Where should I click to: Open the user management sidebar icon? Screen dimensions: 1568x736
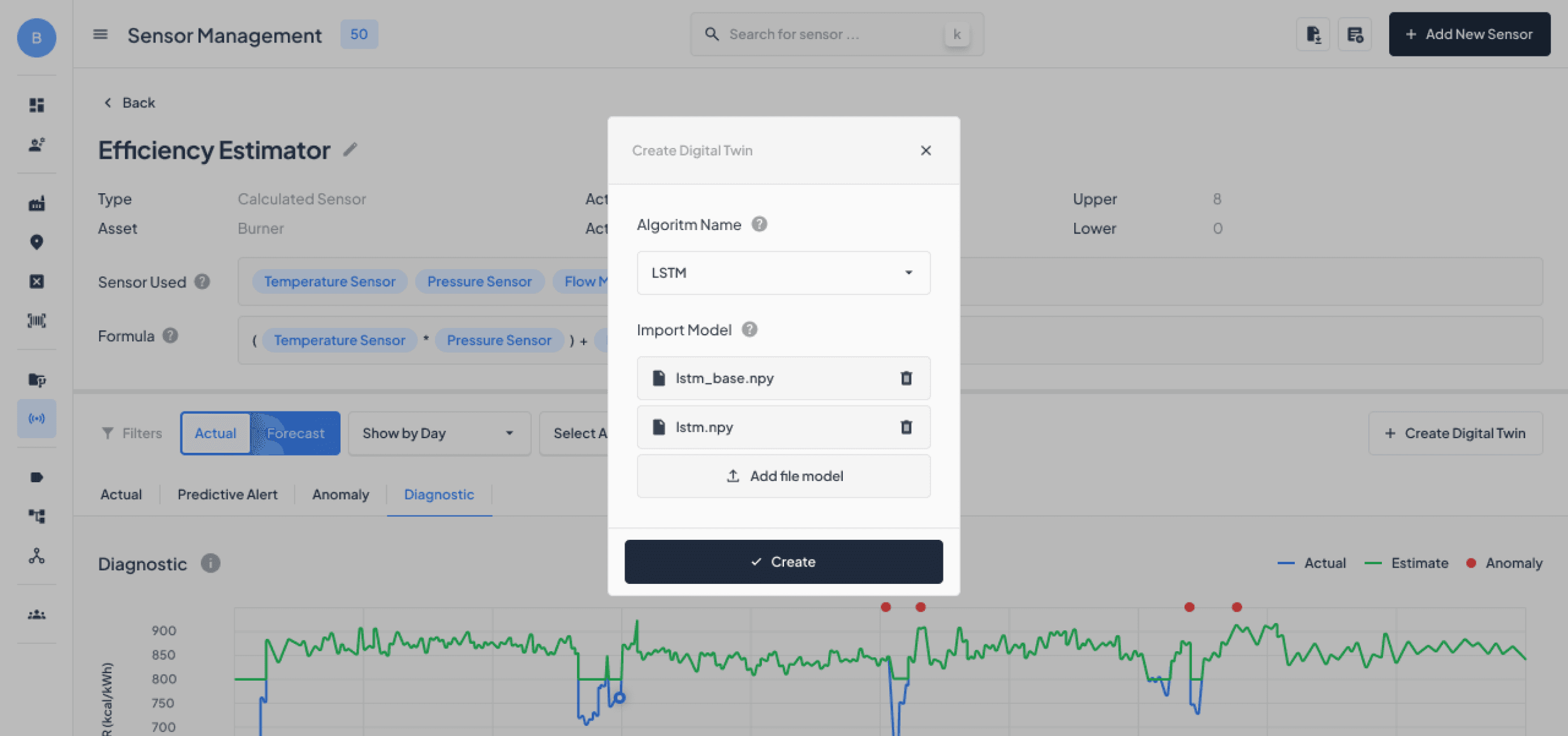[x=37, y=145]
